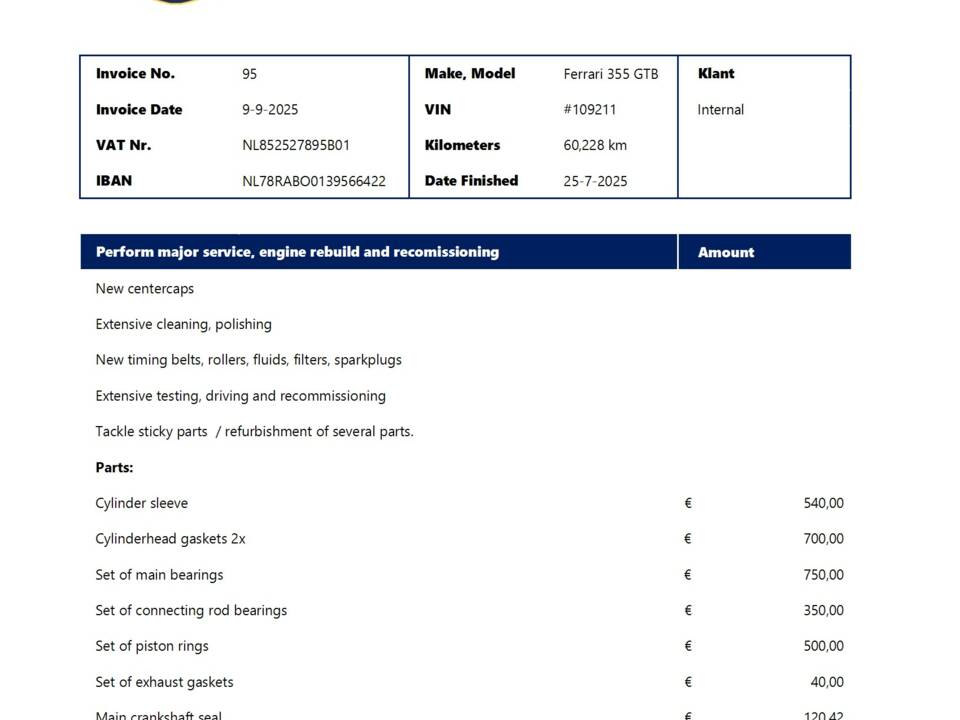Select Set of connecting rod bearings
The image size is (960, 720).
[x=191, y=610]
